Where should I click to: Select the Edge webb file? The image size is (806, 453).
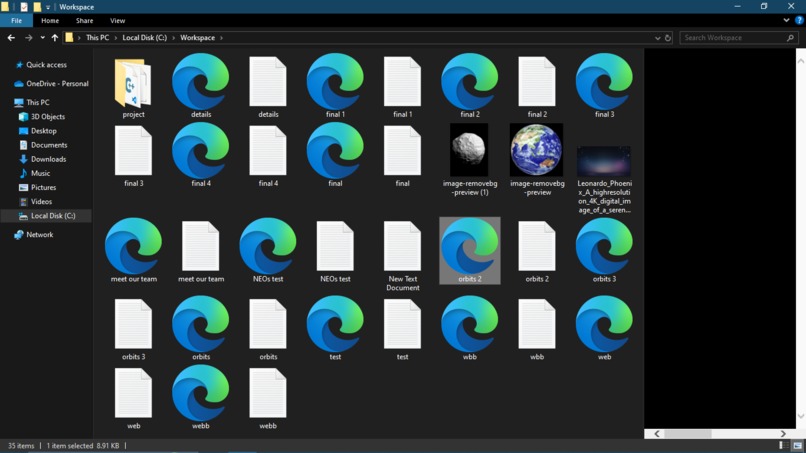point(200,393)
